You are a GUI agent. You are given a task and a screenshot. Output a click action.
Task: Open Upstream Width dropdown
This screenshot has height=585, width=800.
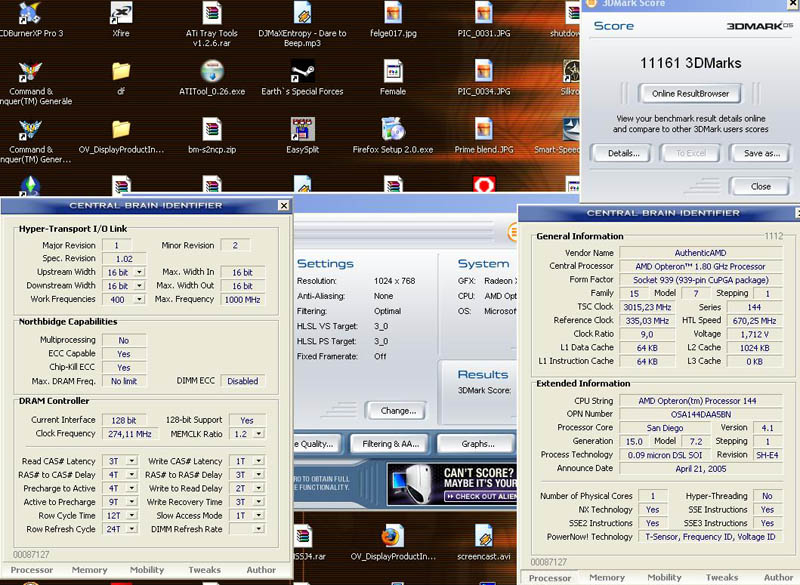click(139, 272)
